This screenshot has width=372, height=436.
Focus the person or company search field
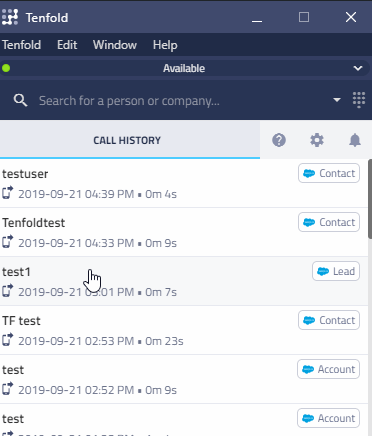tap(182, 100)
